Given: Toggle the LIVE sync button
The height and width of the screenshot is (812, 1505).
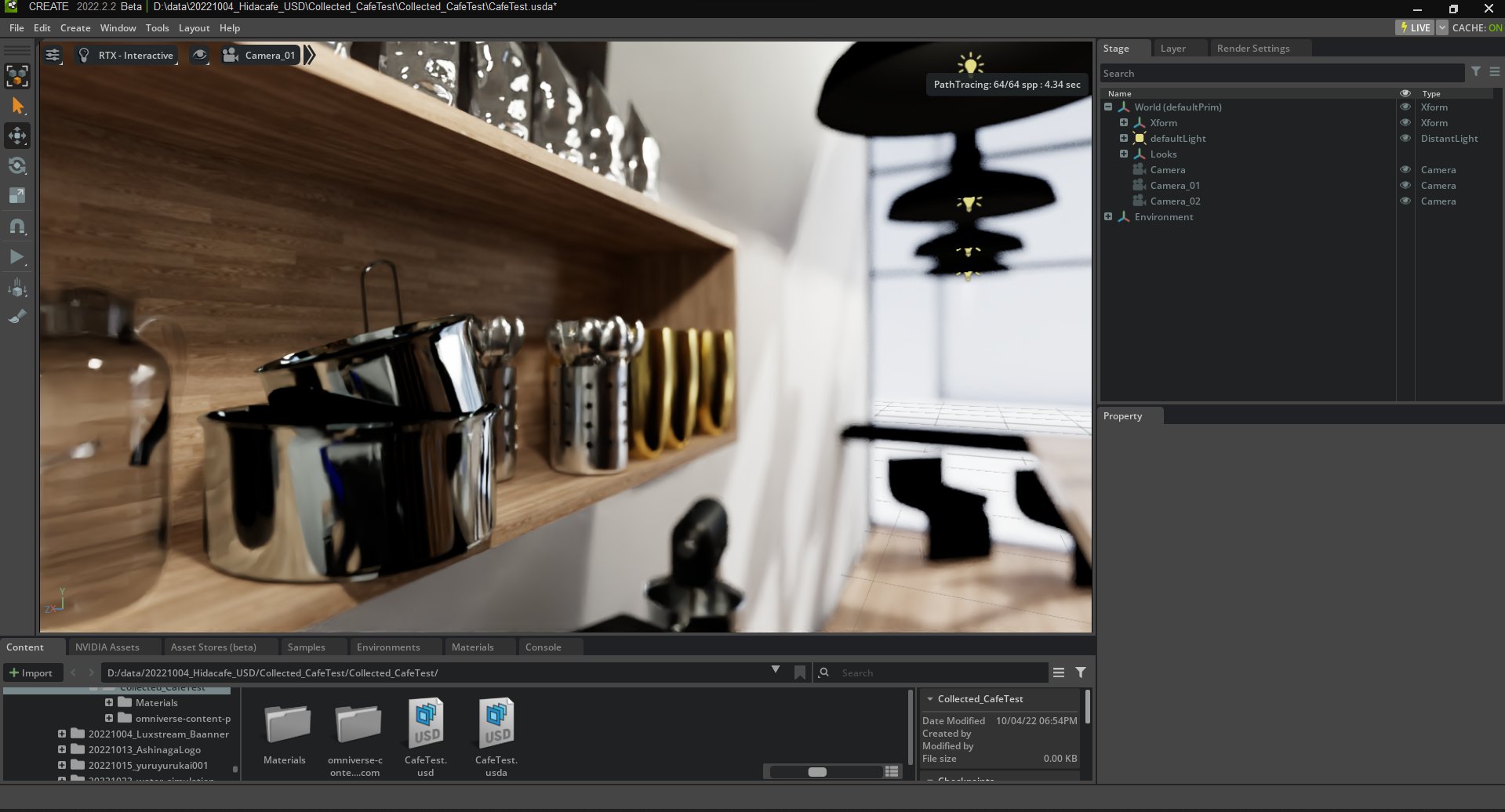Looking at the screenshot, I should [1415, 27].
